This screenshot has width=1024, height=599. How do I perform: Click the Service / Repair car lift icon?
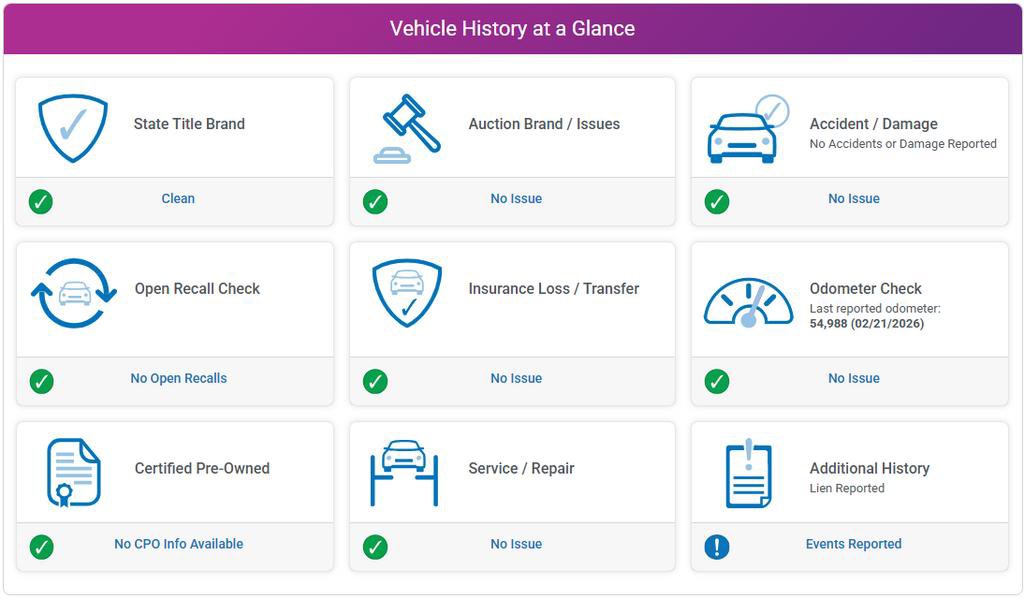click(404, 471)
